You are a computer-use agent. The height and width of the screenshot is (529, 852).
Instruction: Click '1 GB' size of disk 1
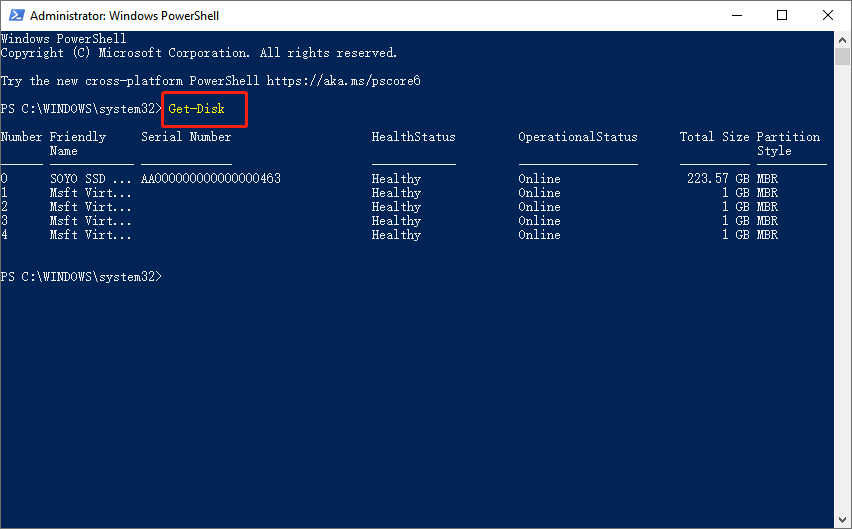[x=736, y=193]
